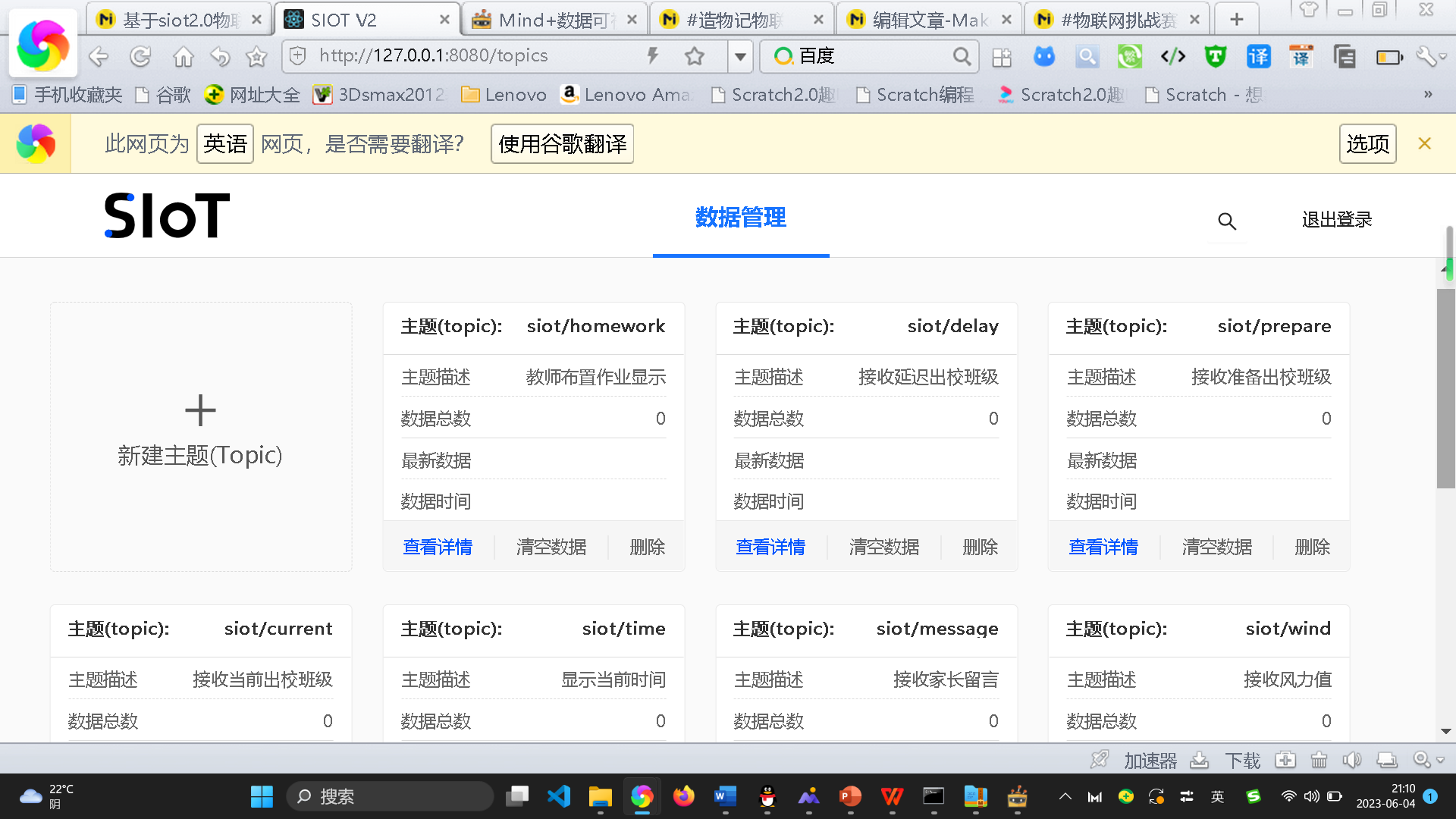The width and height of the screenshot is (1456, 819).
Task: Select the 数据管理 navigation tab
Action: pyautogui.click(x=741, y=218)
